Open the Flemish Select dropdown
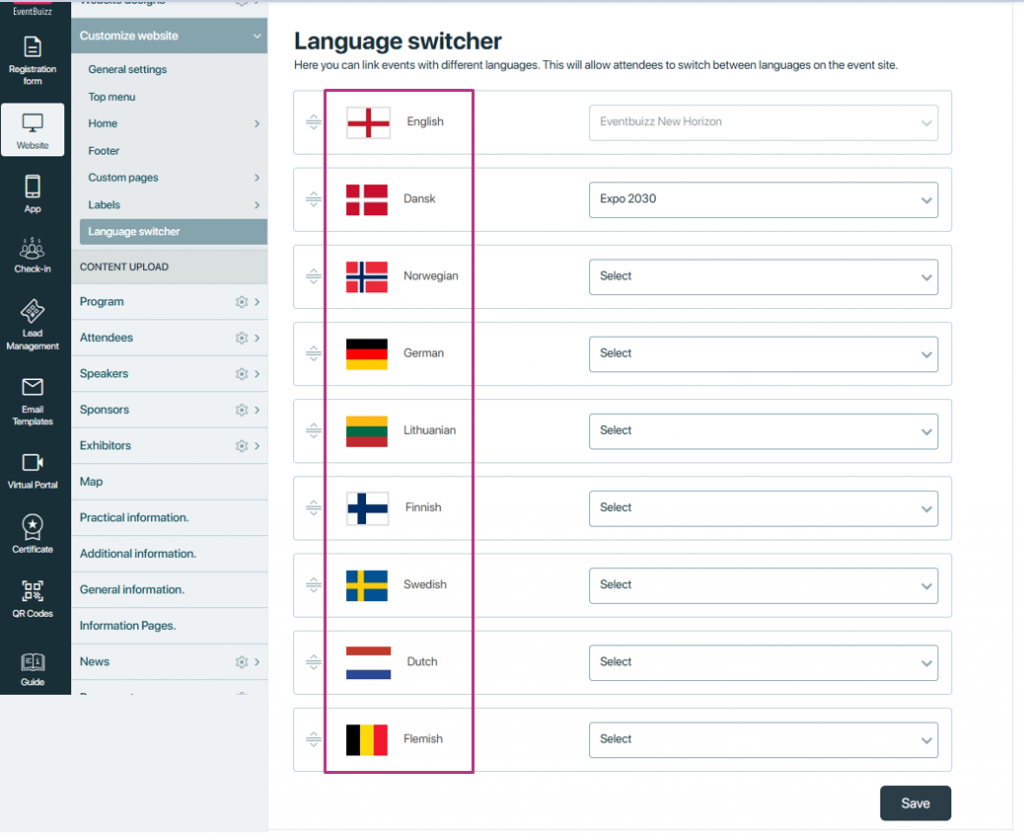This screenshot has height=840, width=1024. click(x=763, y=740)
